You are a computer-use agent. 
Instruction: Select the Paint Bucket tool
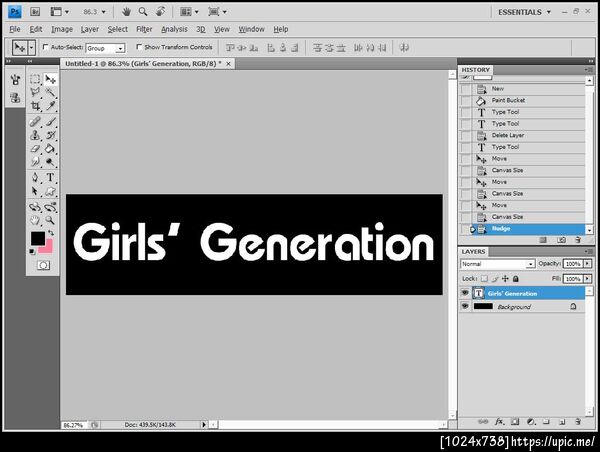[x=50, y=148]
